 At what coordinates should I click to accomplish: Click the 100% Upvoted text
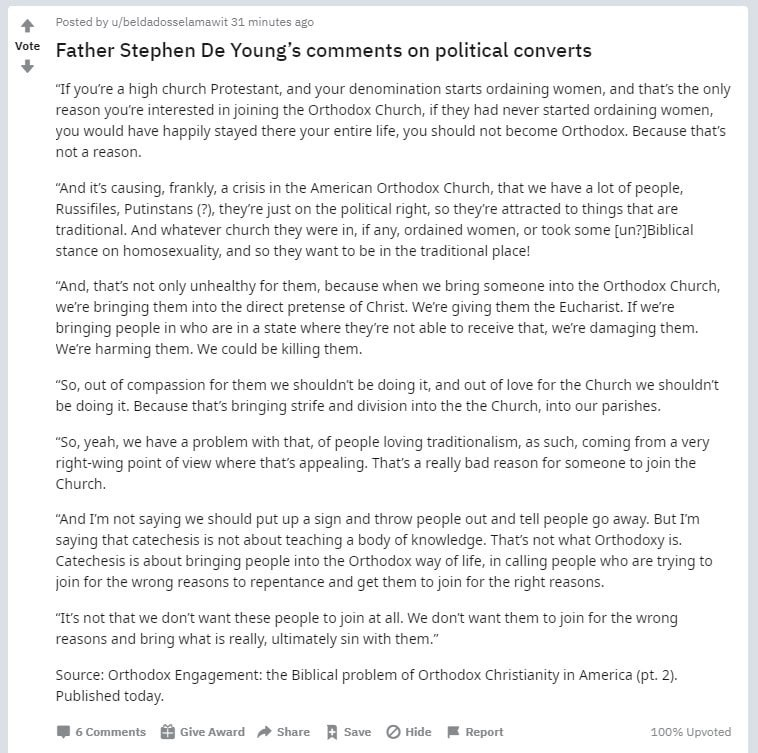[x=691, y=732]
